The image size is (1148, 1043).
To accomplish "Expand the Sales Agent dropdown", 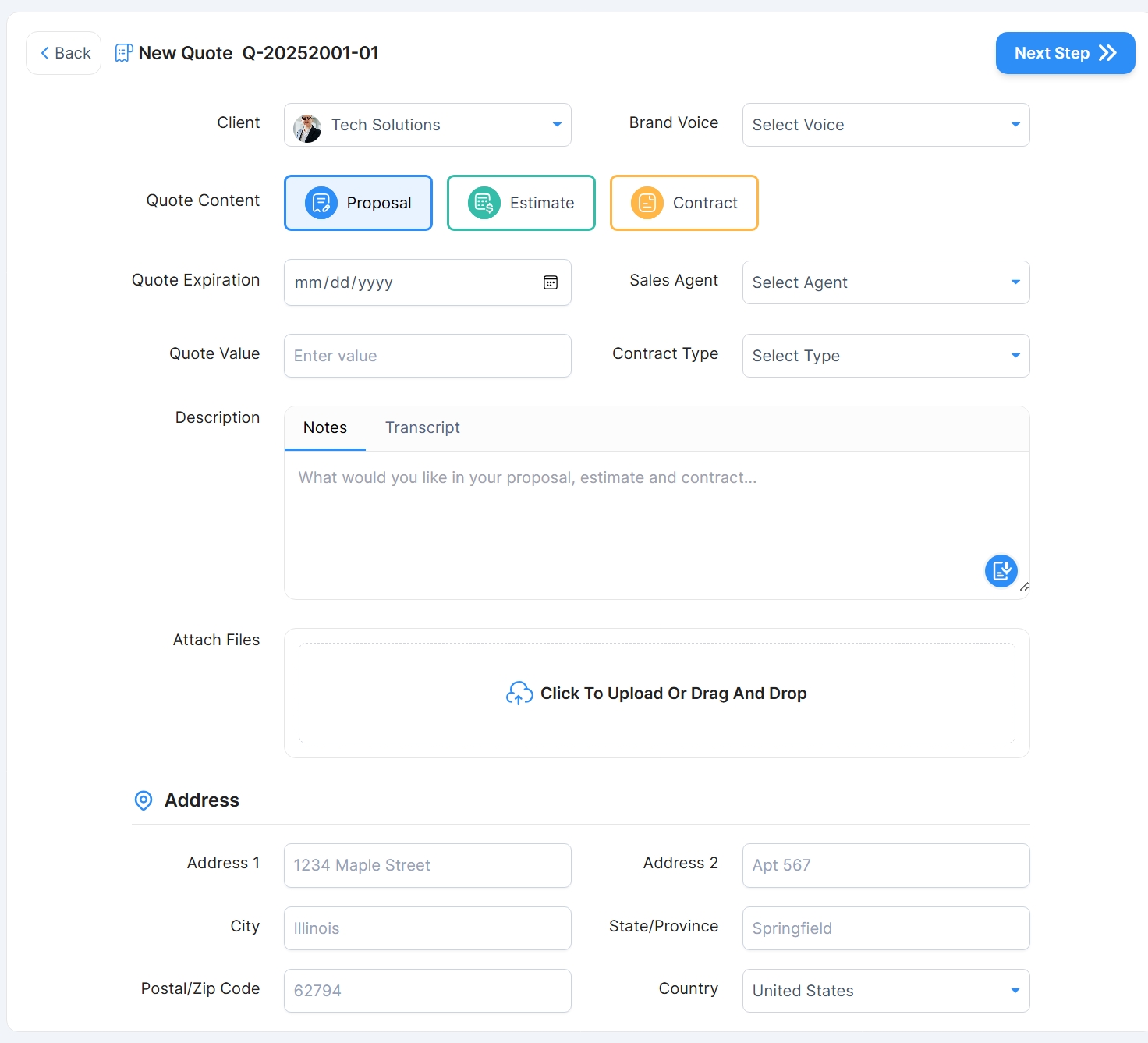I will [x=885, y=282].
